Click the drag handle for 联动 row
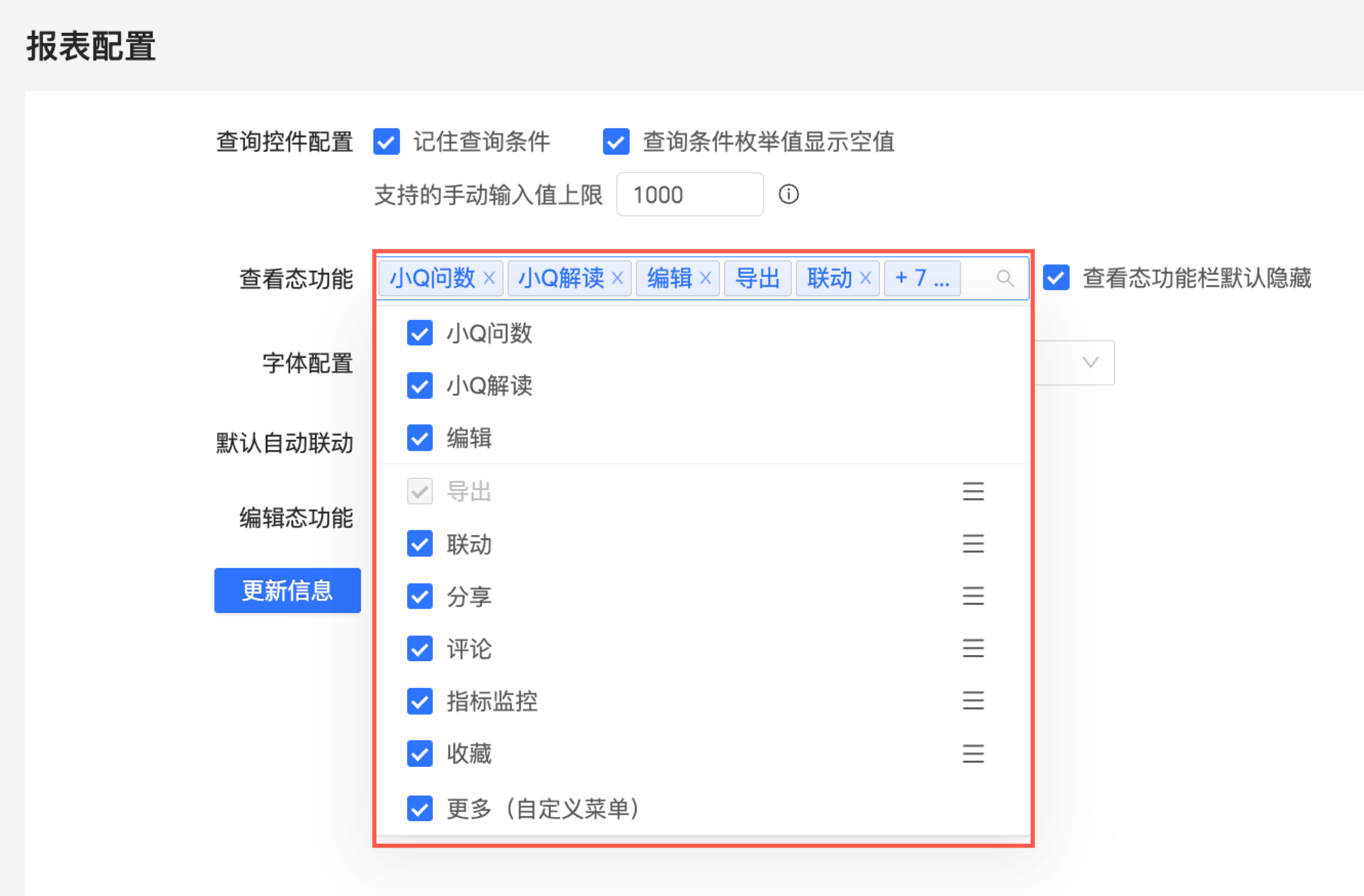This screenshot has height=896, width=1364. [x=973, y=544]
